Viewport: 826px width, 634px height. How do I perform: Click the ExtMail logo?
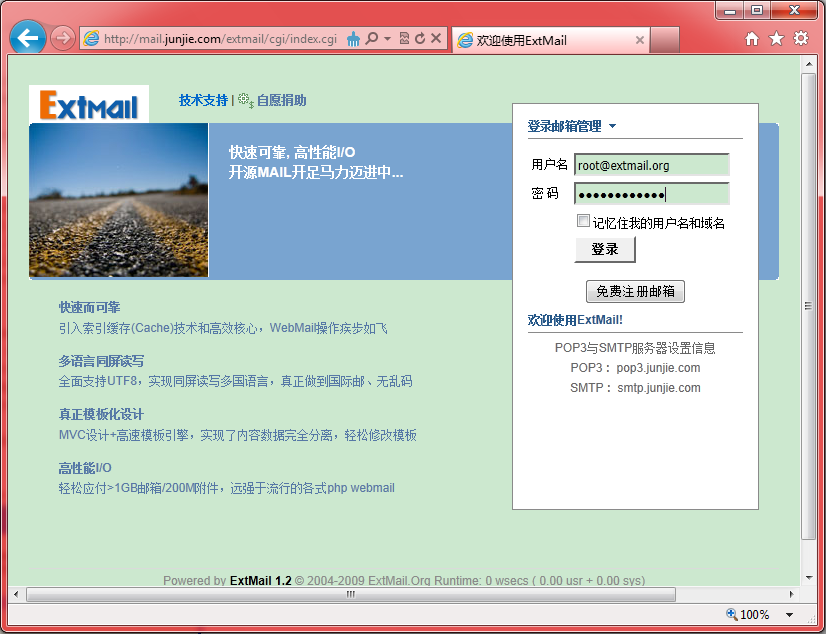pos(89,104)
